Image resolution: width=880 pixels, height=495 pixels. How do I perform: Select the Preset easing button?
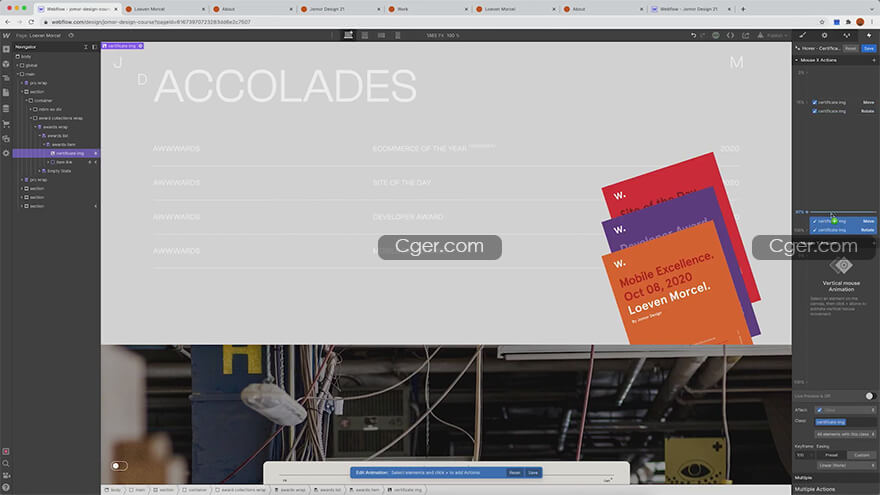[x=831, y=455]
